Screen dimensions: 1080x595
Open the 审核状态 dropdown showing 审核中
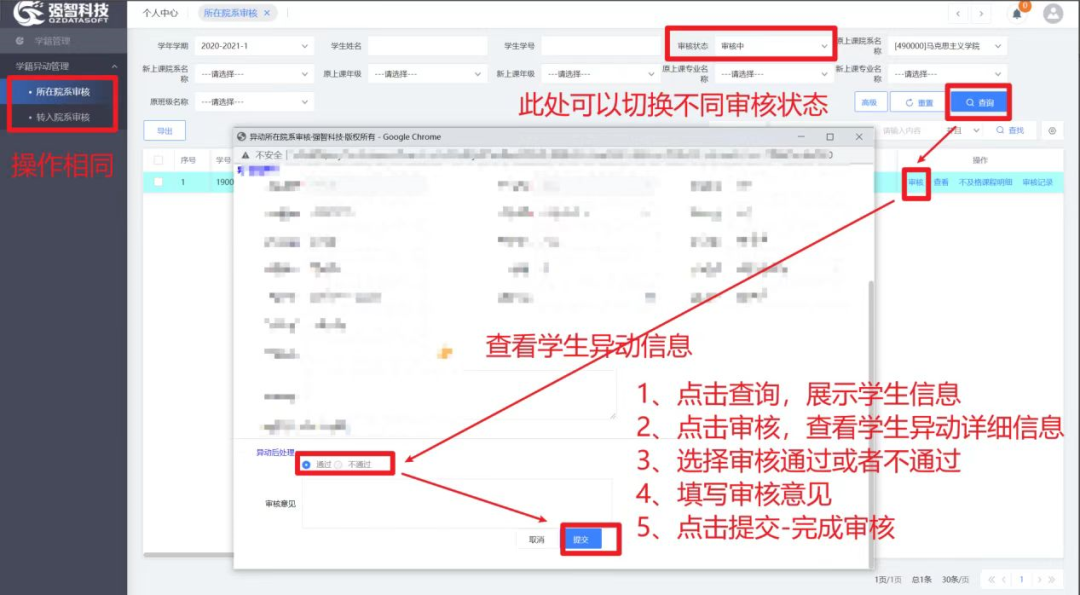point(775,44)
